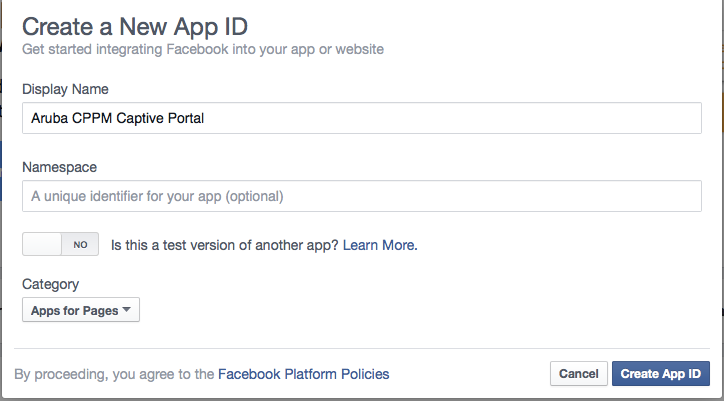Open the Learn More link

click(x=379, y=245)
